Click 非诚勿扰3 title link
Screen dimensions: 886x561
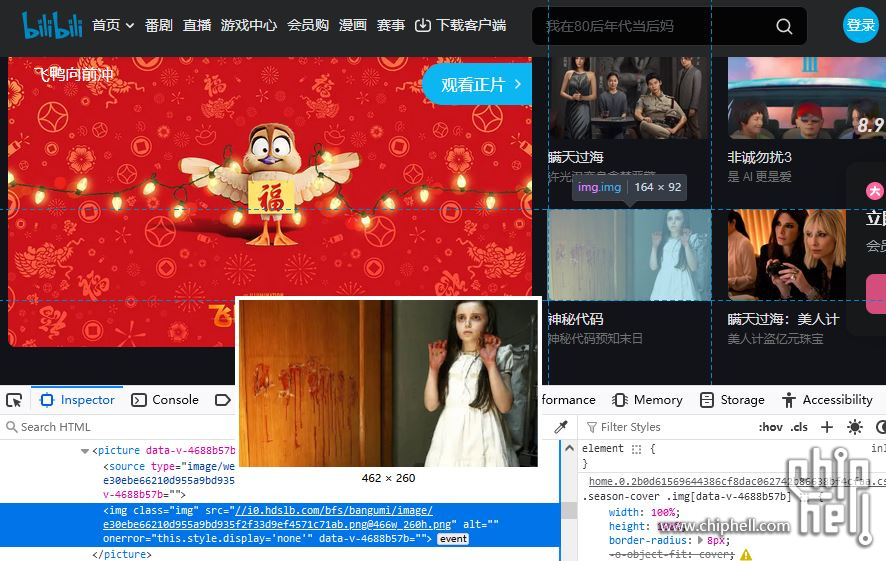tap(759, 157)
